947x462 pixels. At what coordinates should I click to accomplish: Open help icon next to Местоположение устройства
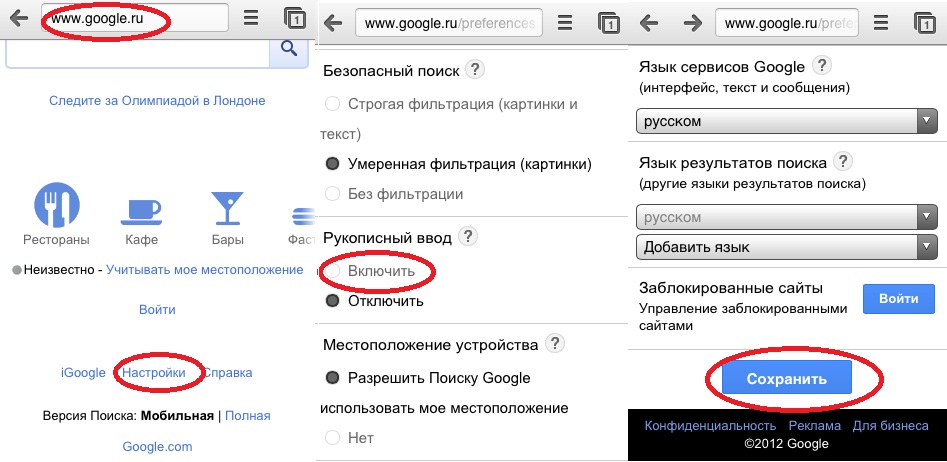tap(554, 344)
